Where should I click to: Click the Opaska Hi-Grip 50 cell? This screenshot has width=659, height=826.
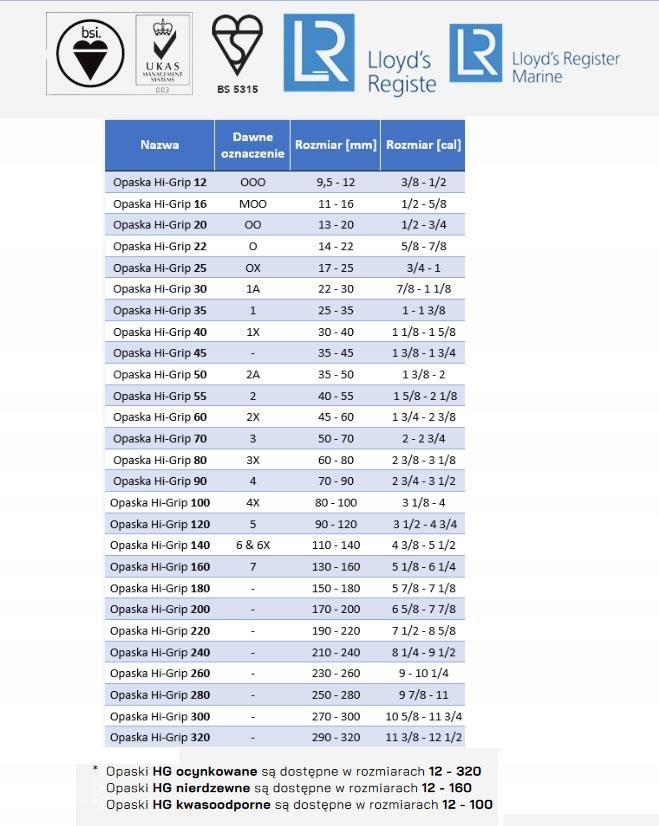(x=160, y=374)
